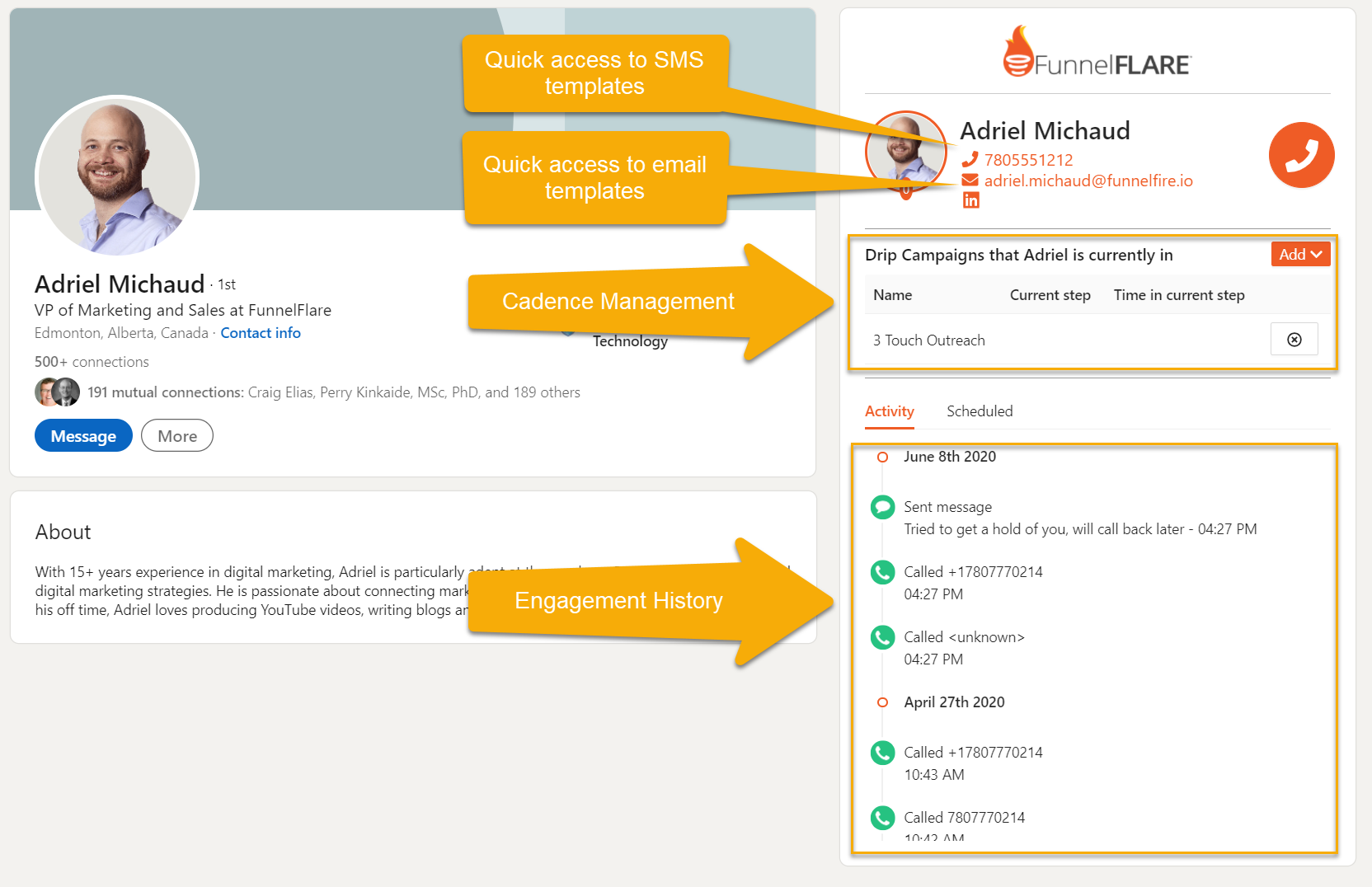This screenshot has height=887, width=1372.
Task: Open the LinkedIn icon in FunnelFlare panel
Action: (970, 200)
